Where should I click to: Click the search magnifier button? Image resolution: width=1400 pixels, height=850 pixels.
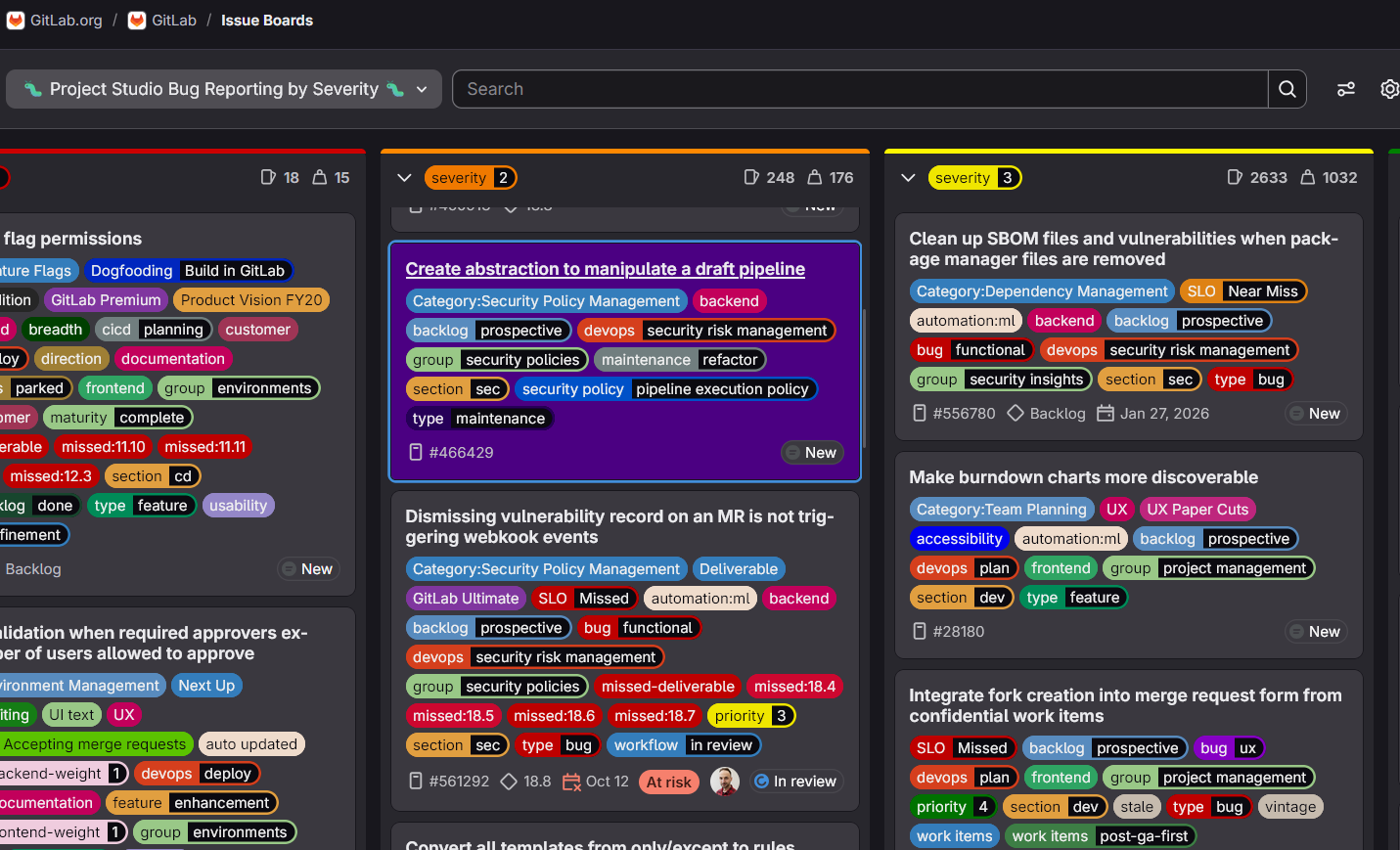tap(1287, 89)
